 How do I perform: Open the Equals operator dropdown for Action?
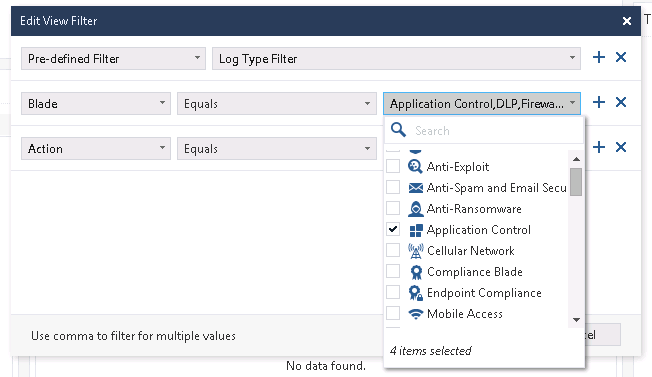[277, 148]
